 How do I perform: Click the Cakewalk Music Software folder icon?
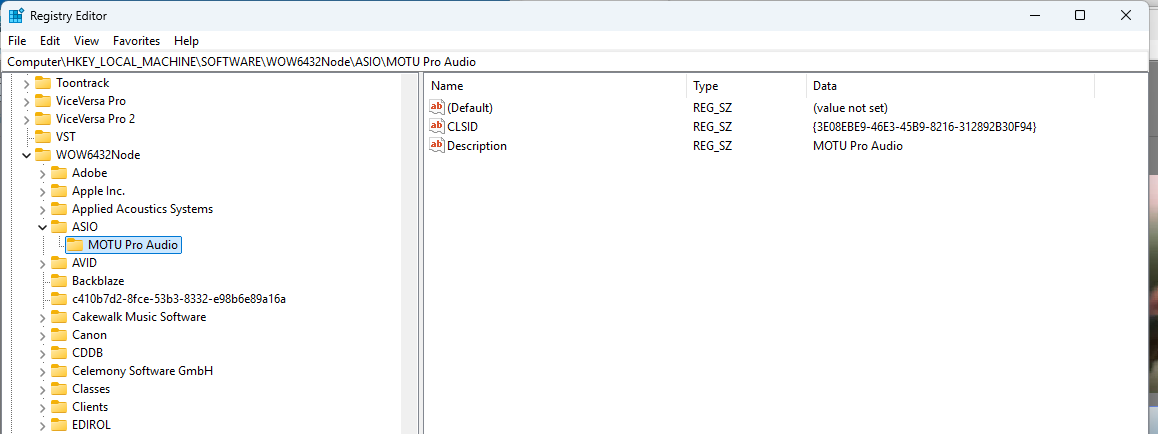[x=59, y=317]
